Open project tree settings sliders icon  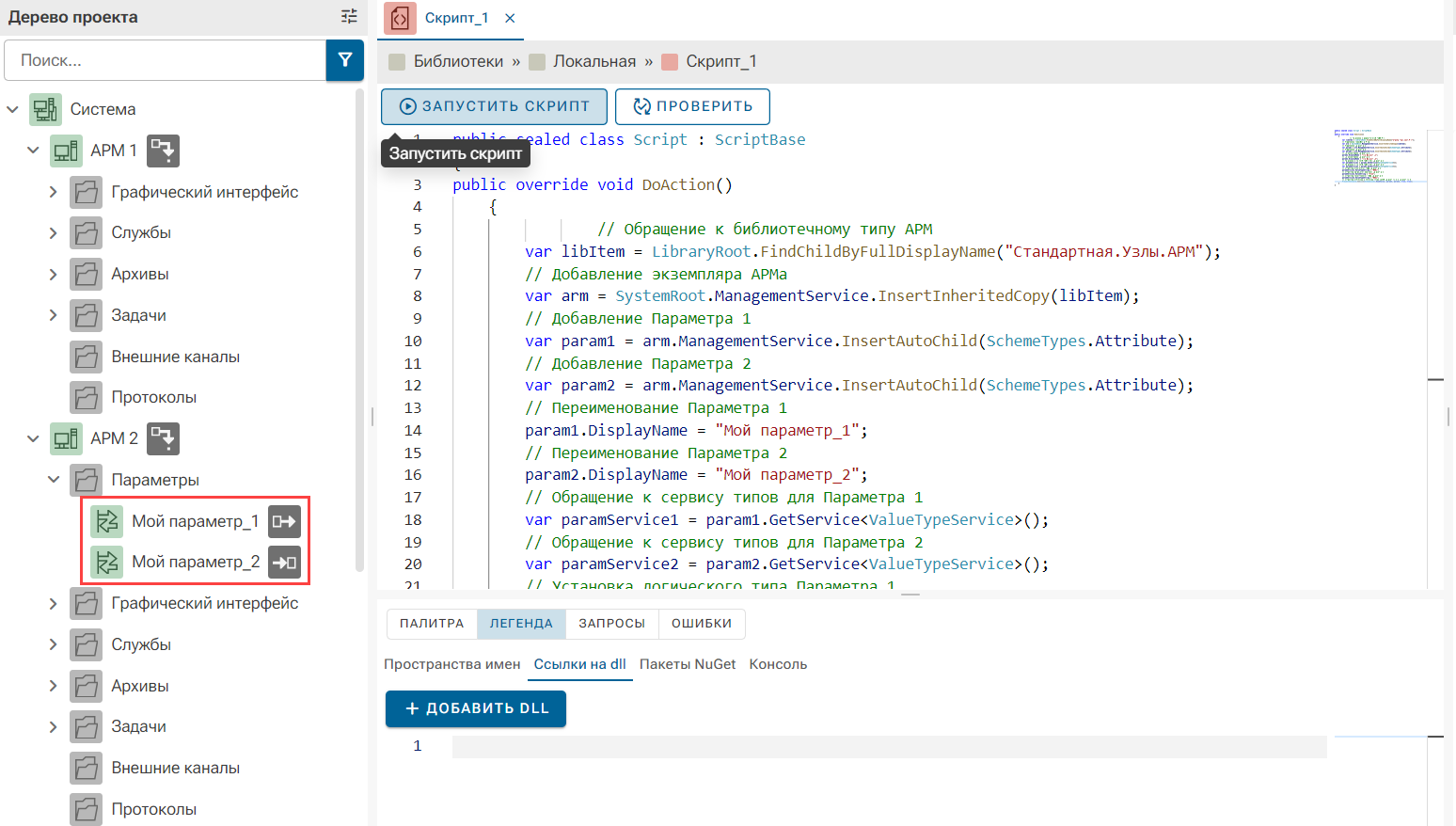coord(349,16)
